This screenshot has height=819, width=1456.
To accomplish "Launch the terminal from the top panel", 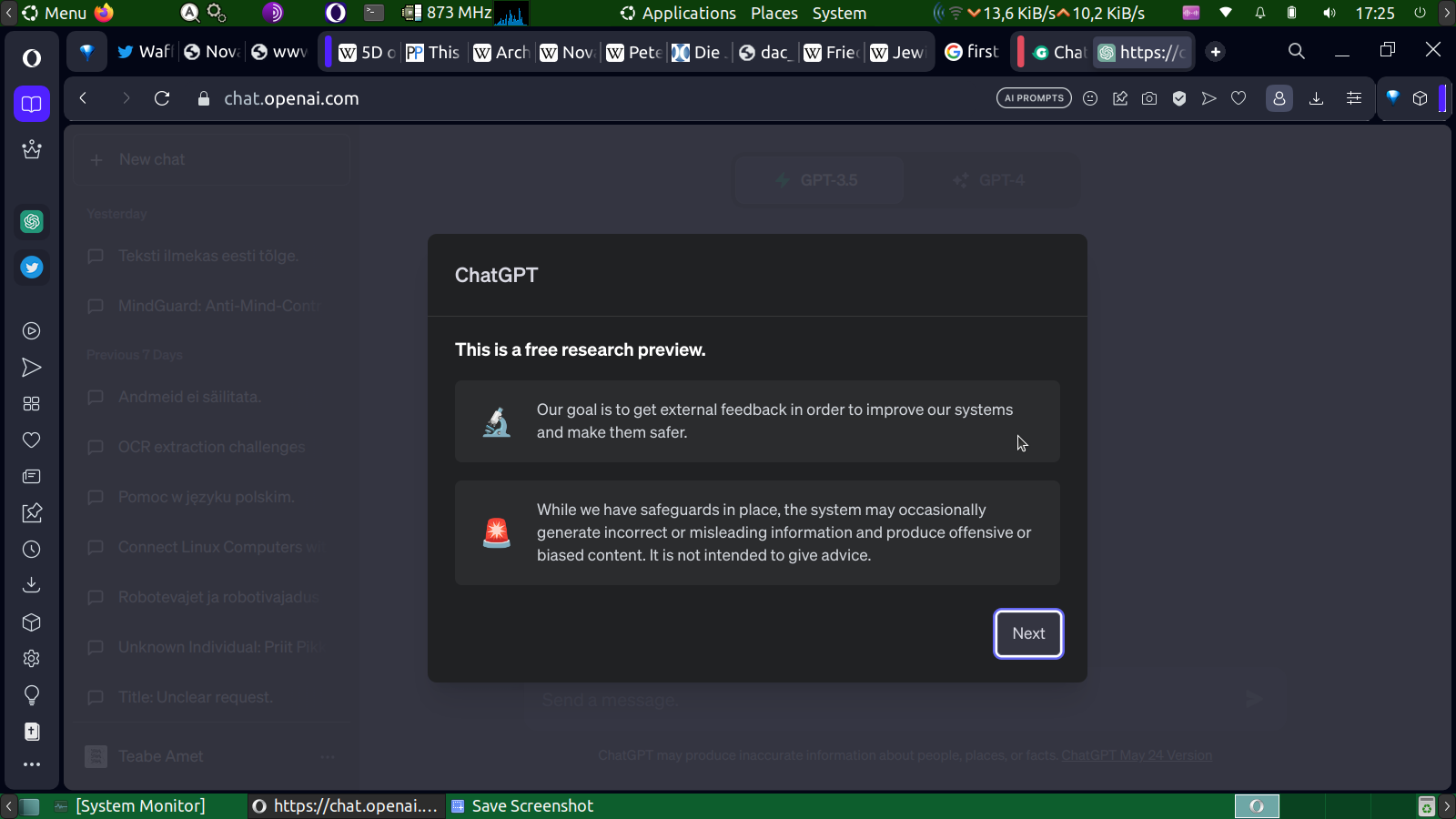I will click(x=374, y=13).
